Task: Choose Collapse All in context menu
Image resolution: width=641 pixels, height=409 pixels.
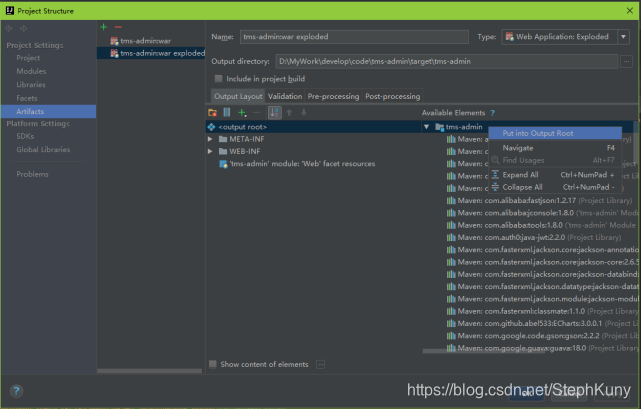Action: point(555,187)
